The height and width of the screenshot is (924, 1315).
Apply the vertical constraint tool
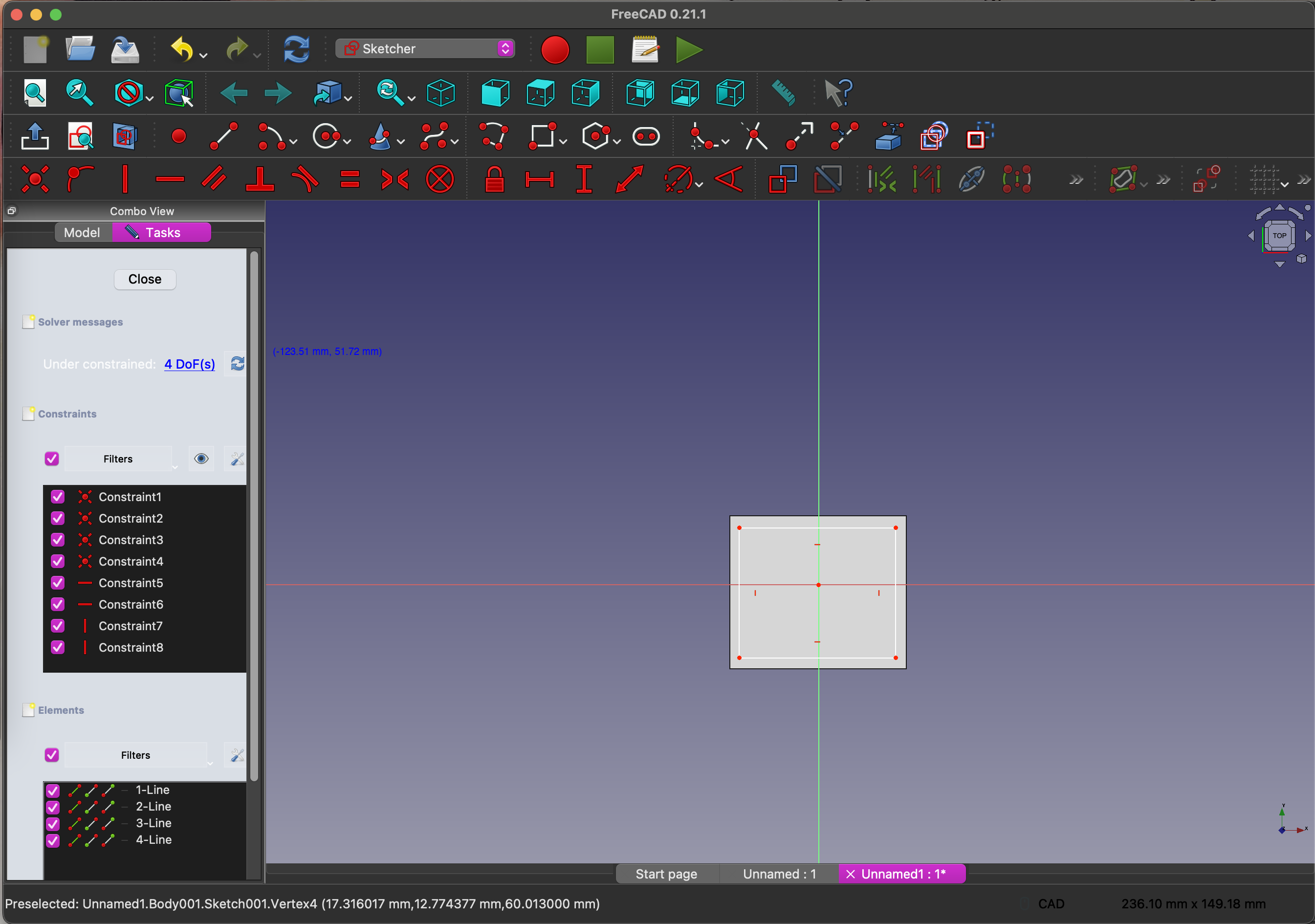point(125,179)
